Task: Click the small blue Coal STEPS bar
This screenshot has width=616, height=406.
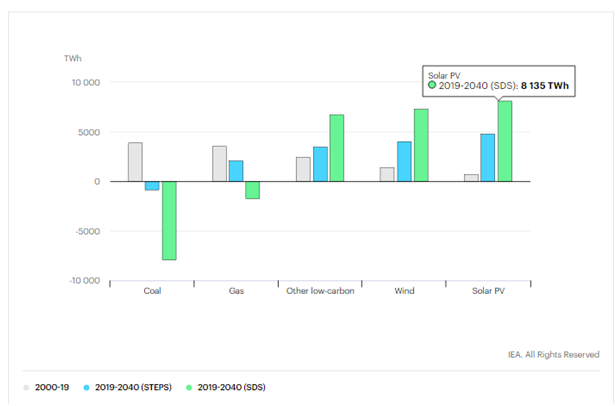Action: (x=152, y=185)
